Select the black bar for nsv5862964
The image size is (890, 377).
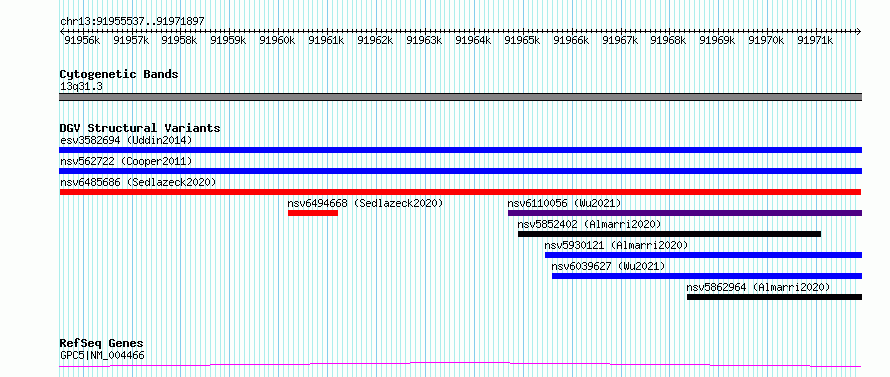pos(774,297)
